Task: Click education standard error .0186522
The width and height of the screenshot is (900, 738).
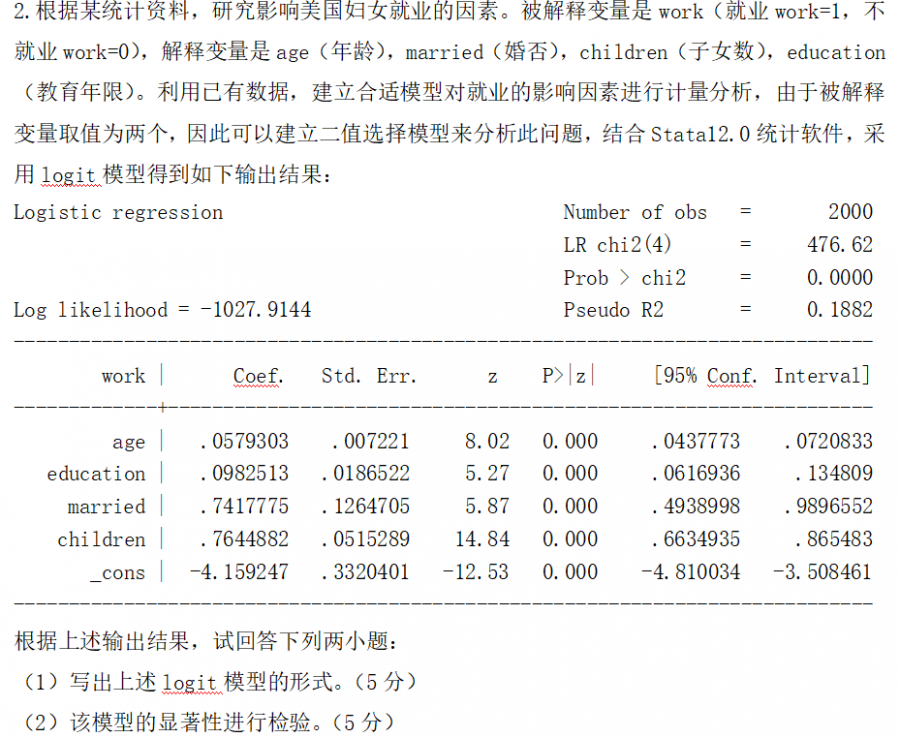Action: click(x=365, y=473)
